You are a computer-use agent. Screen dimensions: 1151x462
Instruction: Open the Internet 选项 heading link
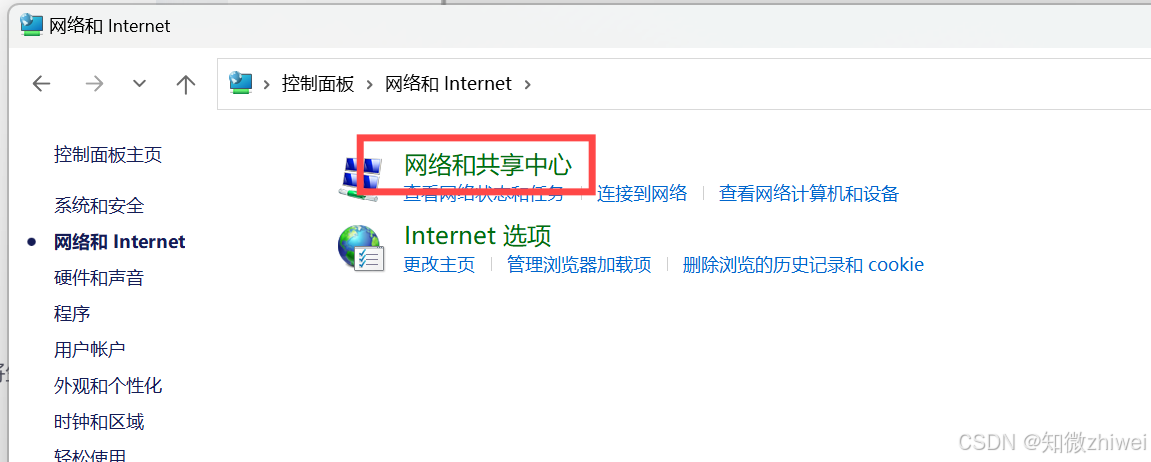tap(478, 236)
